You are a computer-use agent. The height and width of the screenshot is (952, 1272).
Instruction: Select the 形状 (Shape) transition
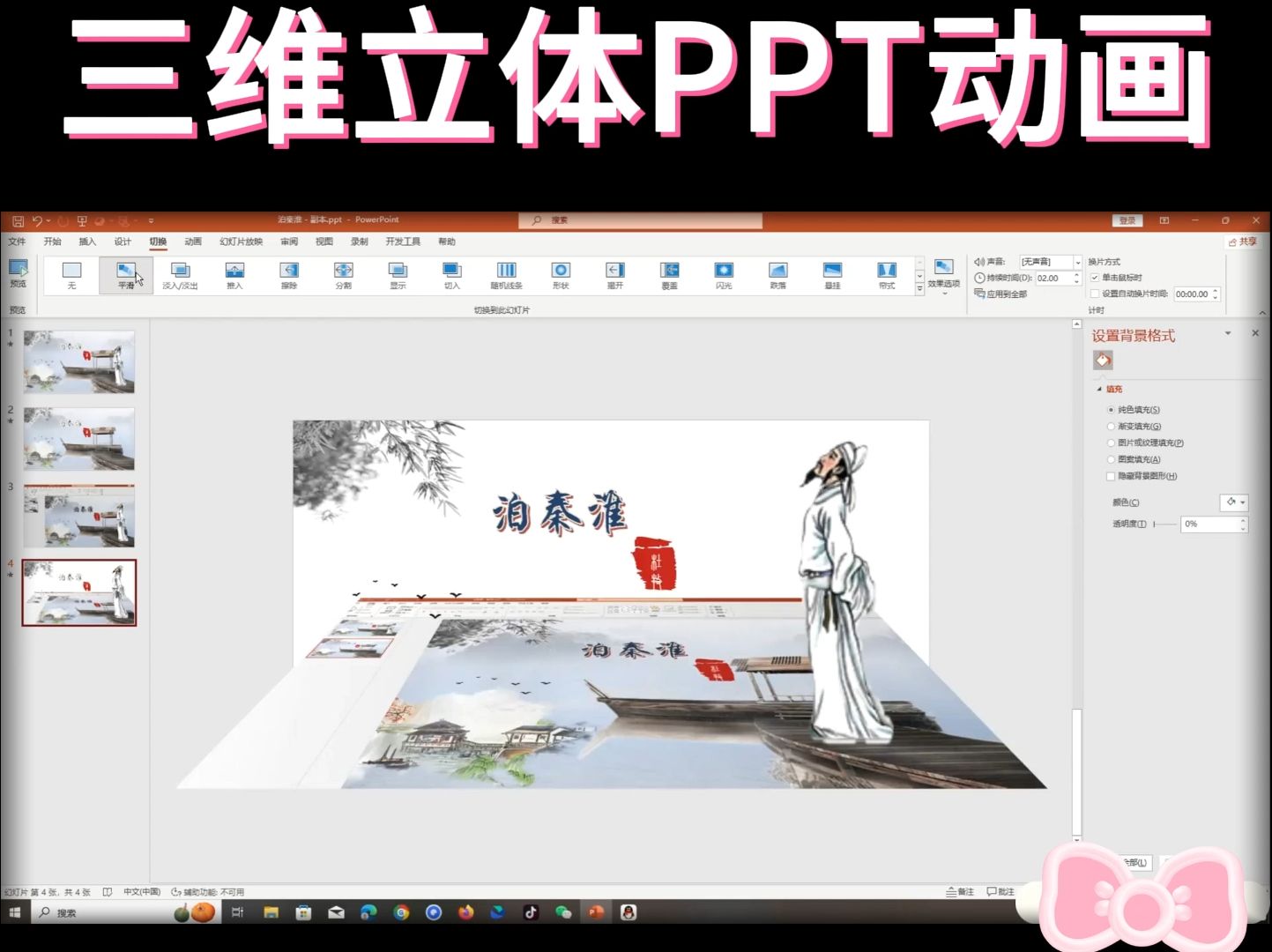[x=561, y=275]
